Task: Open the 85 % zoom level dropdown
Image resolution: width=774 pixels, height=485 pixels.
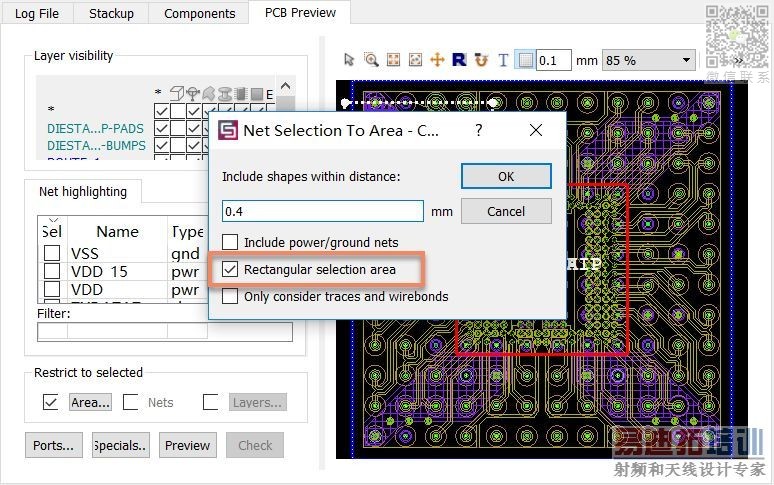Action: point(648,61)
